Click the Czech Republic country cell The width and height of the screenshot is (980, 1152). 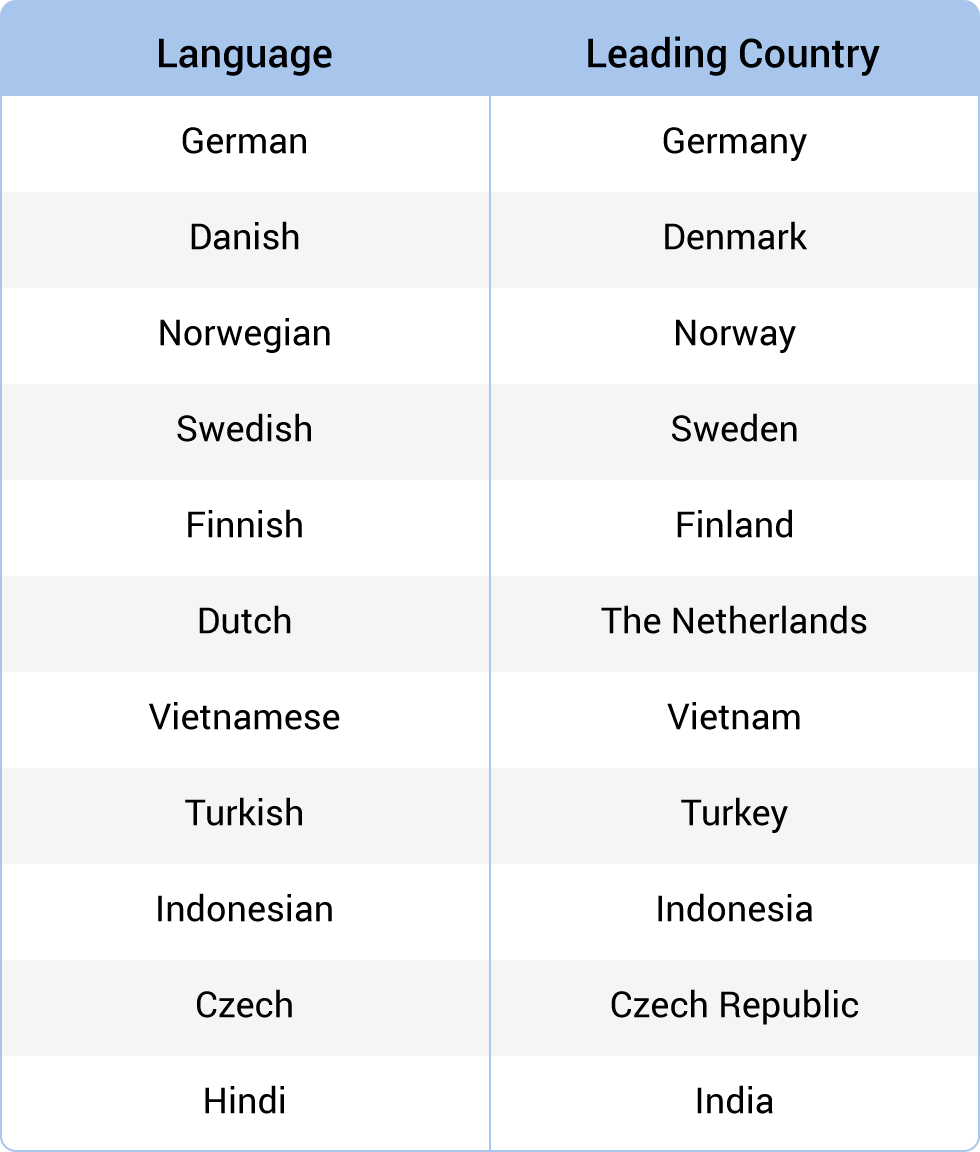click(x=734, y=1005)
